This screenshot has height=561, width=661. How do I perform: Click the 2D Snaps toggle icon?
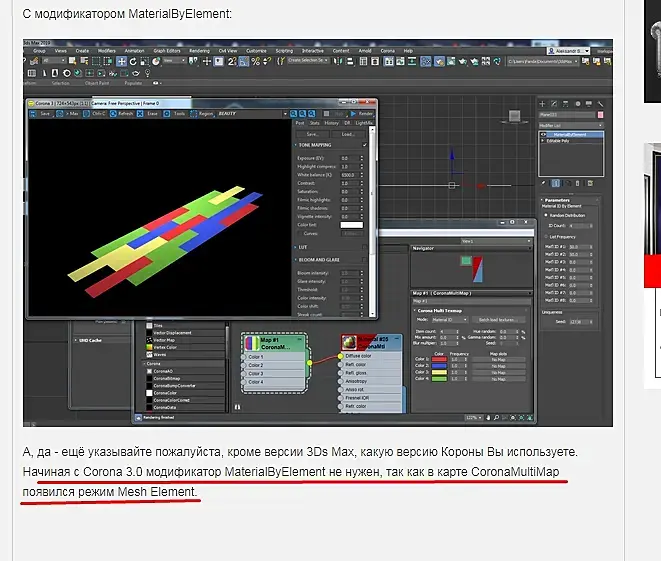pos(232,62)
